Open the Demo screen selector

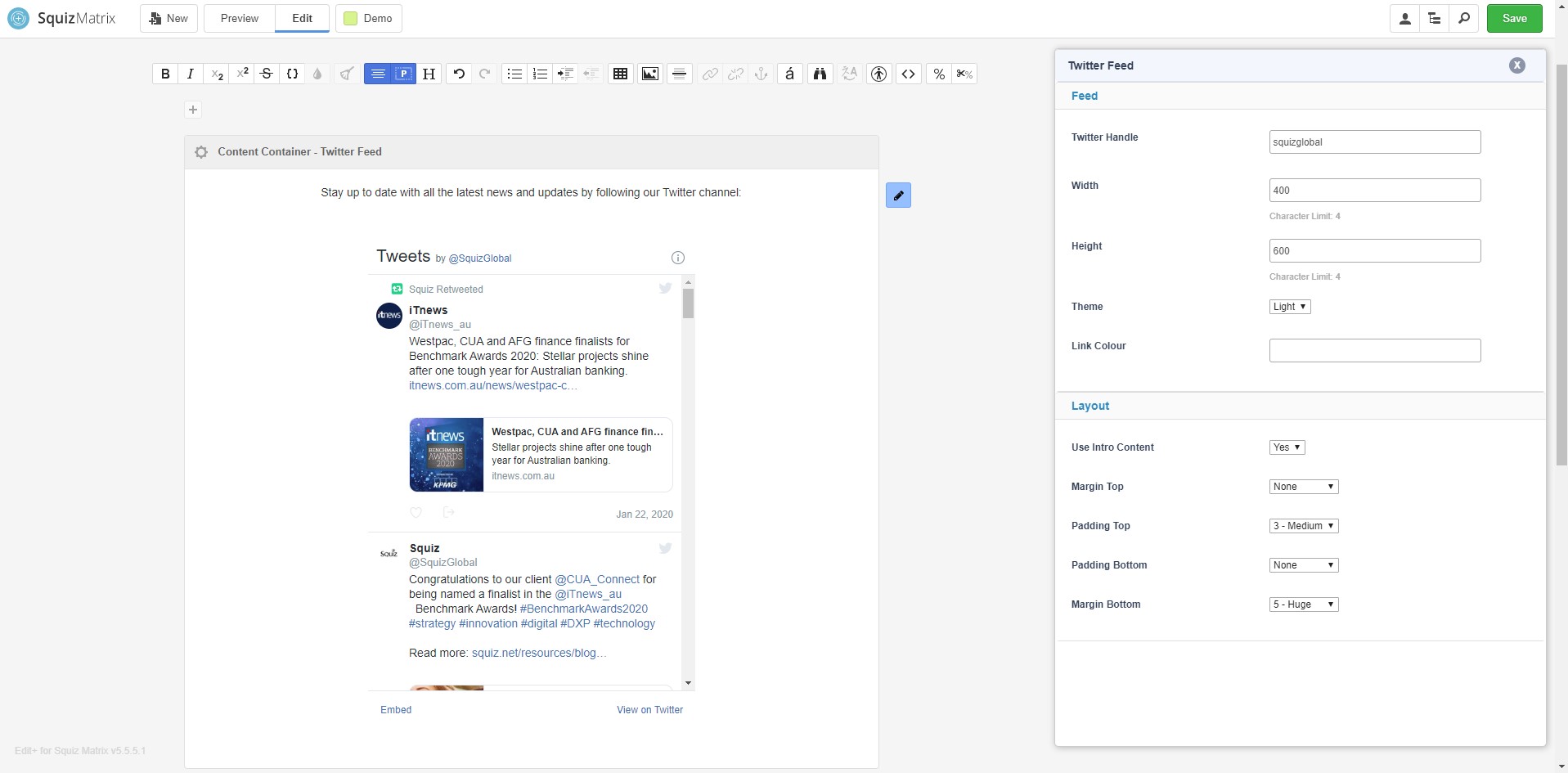pyautogui.click(x=368, y=18)
